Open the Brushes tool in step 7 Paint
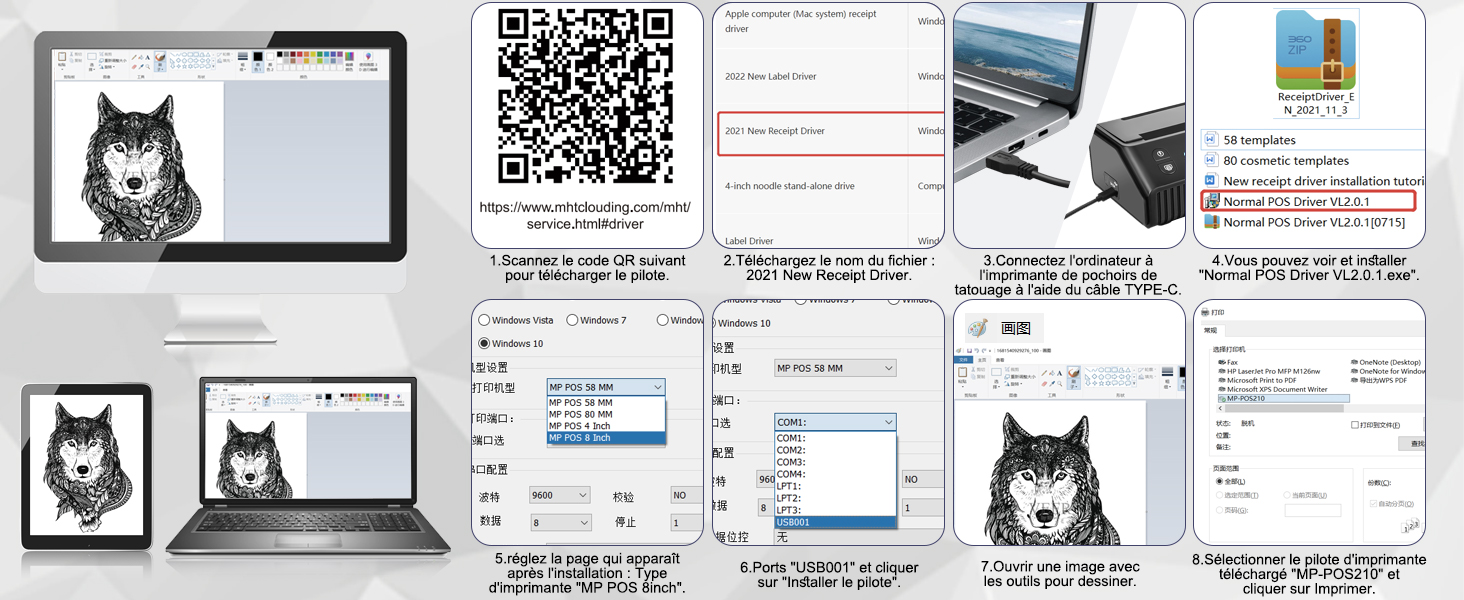The image size is (1464, 600). (1074, 379)
